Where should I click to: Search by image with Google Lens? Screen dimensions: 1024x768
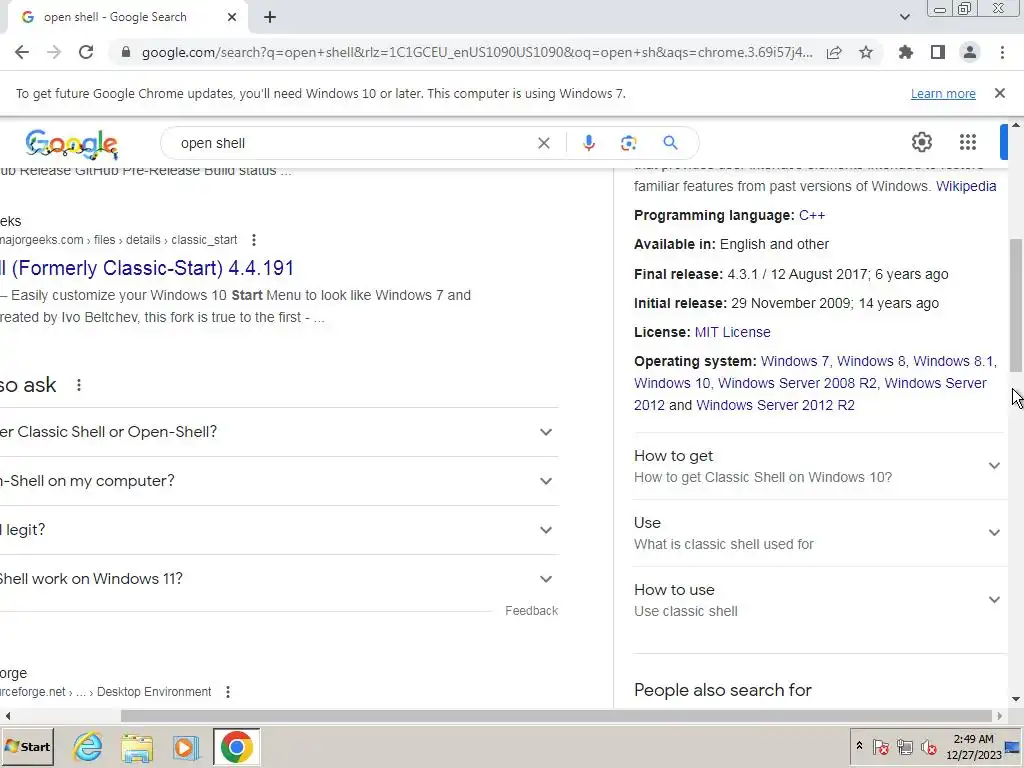[x=628, y=143]
